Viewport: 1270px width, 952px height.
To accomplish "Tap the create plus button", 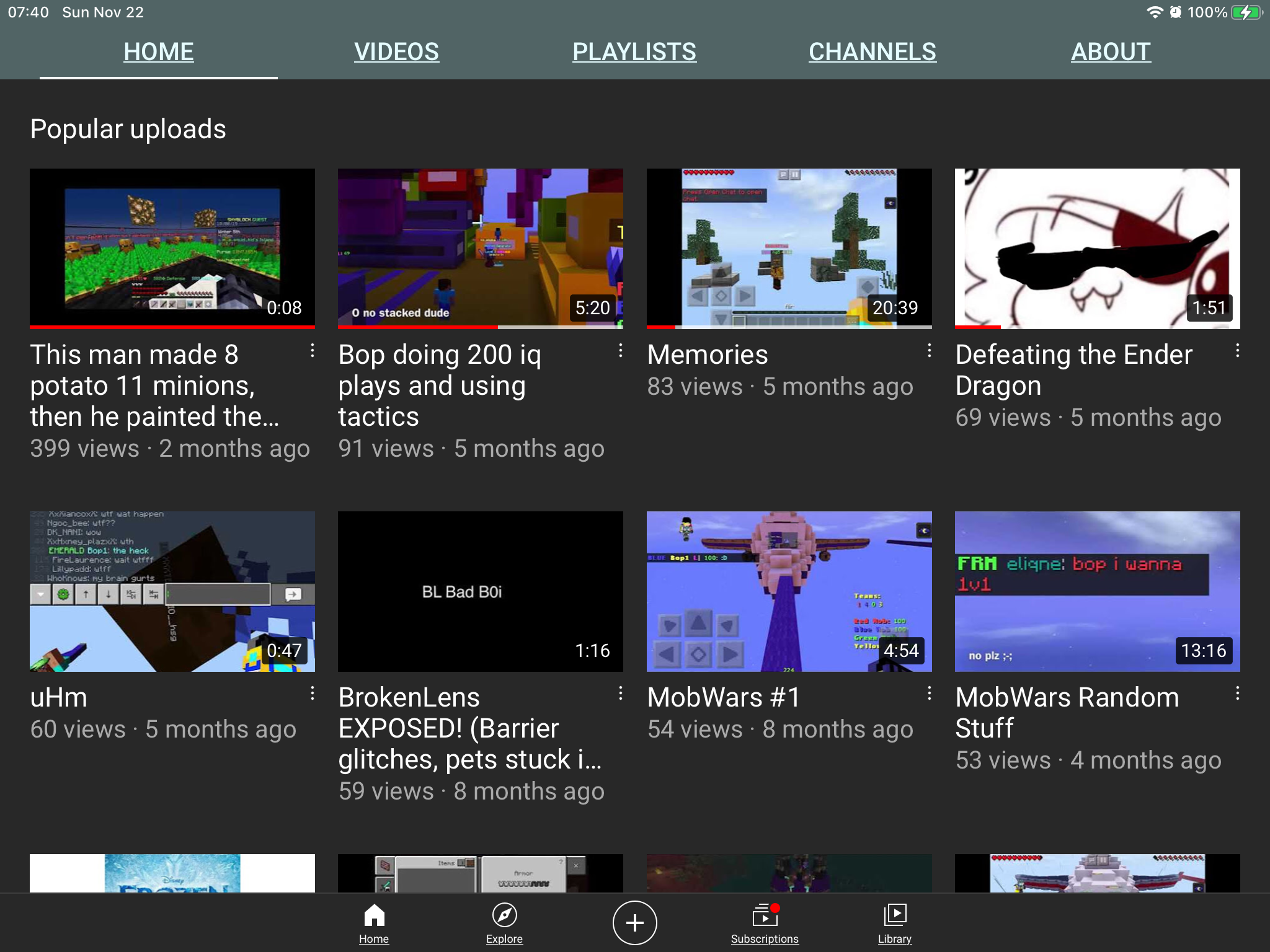I will click(634, 923).
